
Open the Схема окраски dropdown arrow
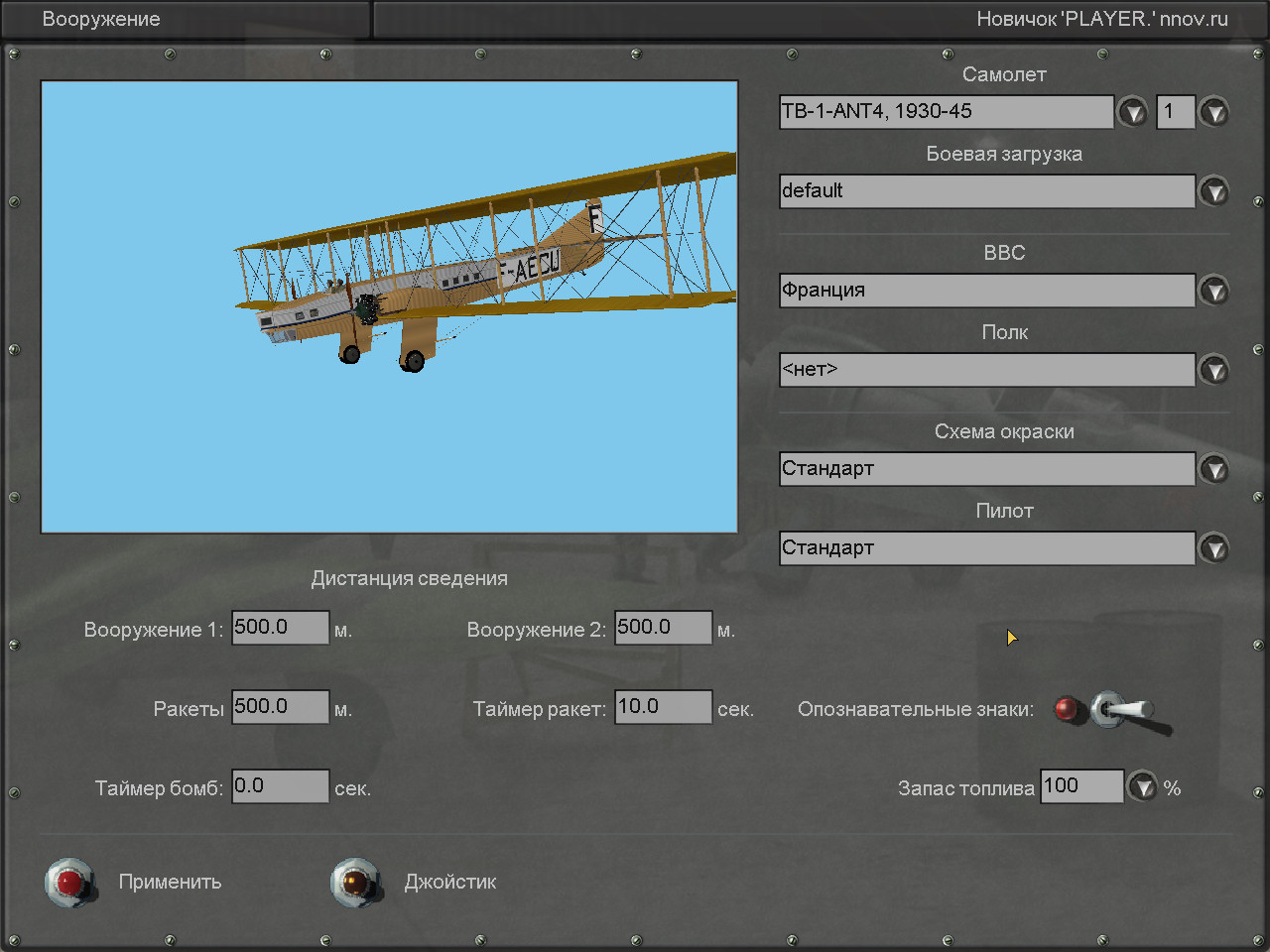tap(1213, 469)
